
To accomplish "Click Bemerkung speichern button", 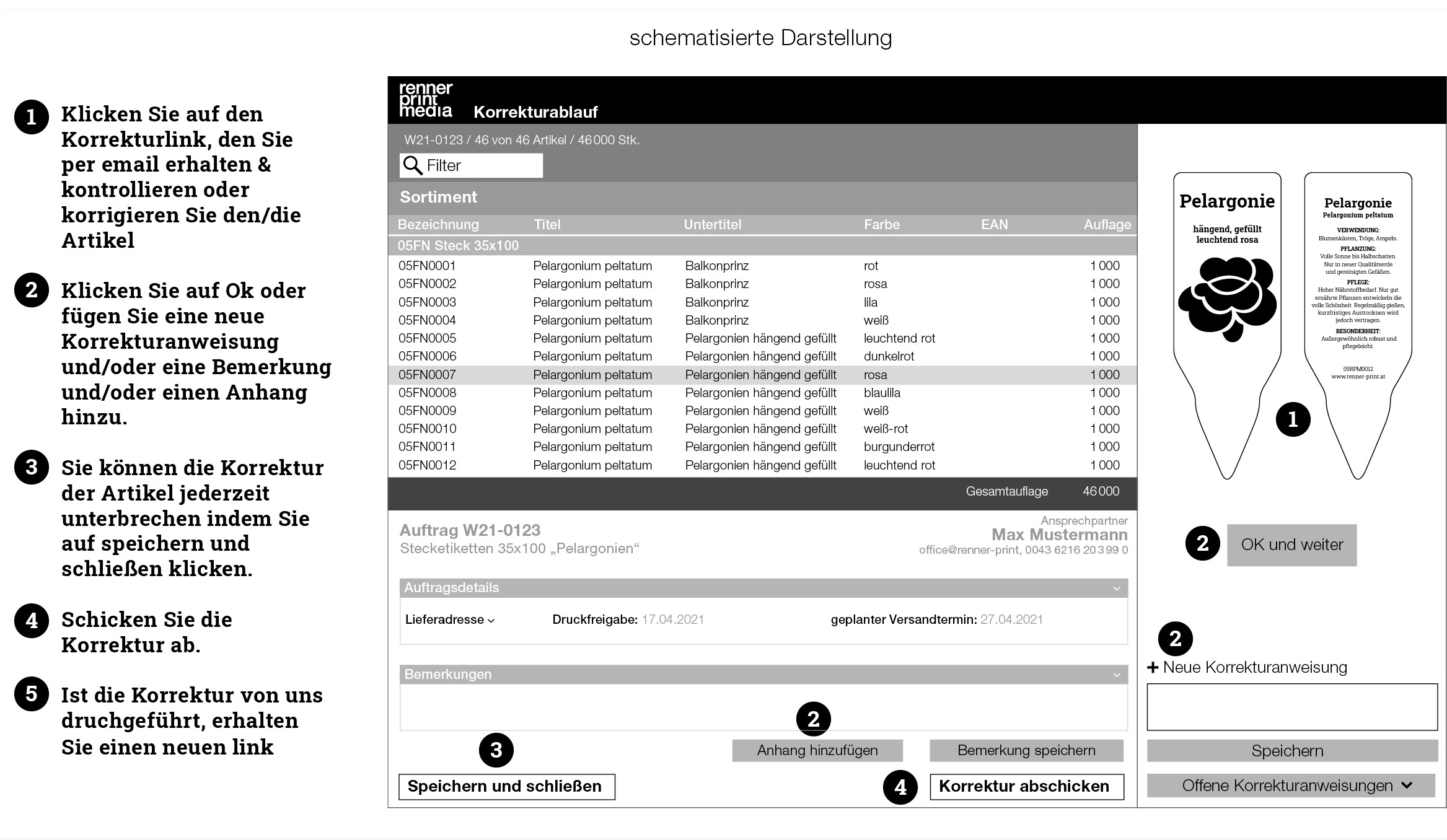I will pos(1026,750).
